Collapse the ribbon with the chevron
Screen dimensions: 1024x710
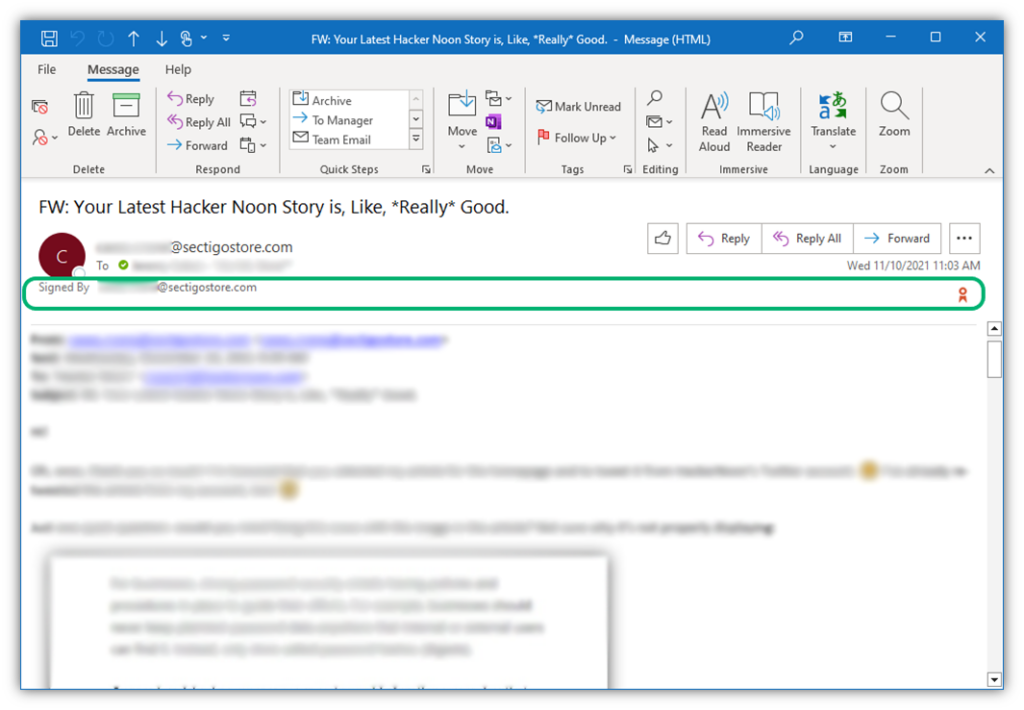coord(989,170)
